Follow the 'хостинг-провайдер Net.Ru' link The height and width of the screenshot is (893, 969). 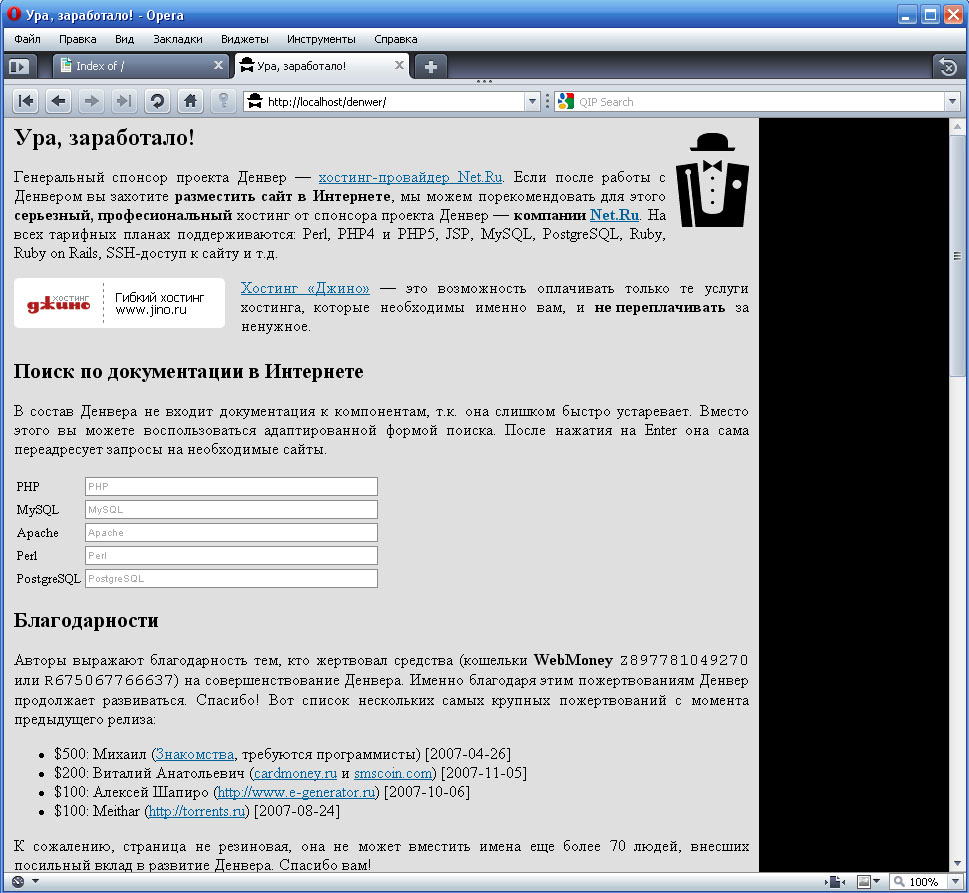pyautogui.click(x=410, y=177)
